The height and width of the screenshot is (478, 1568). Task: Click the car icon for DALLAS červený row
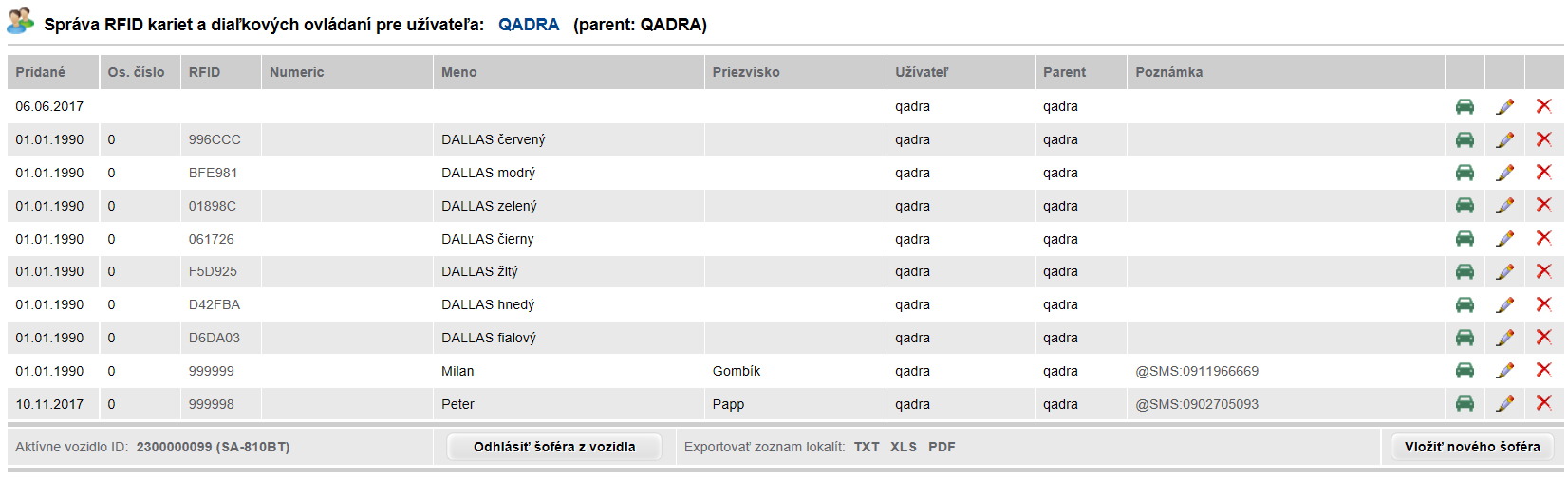(x=1465, y=140)
